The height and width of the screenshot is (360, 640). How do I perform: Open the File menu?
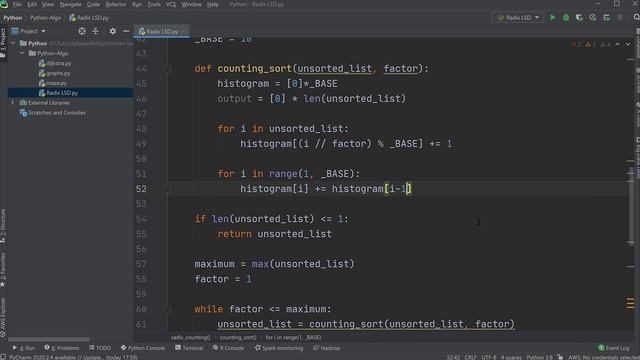pyautogui.click(x=17, y=4)
